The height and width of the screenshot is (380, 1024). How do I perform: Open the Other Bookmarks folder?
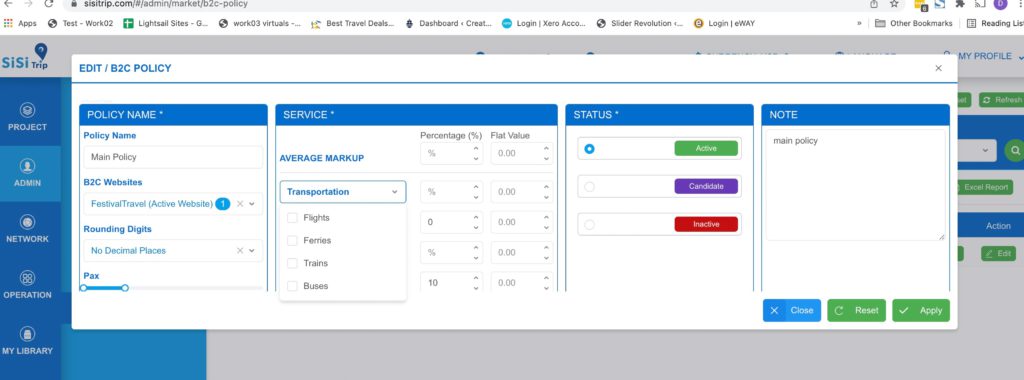(913, 24)
